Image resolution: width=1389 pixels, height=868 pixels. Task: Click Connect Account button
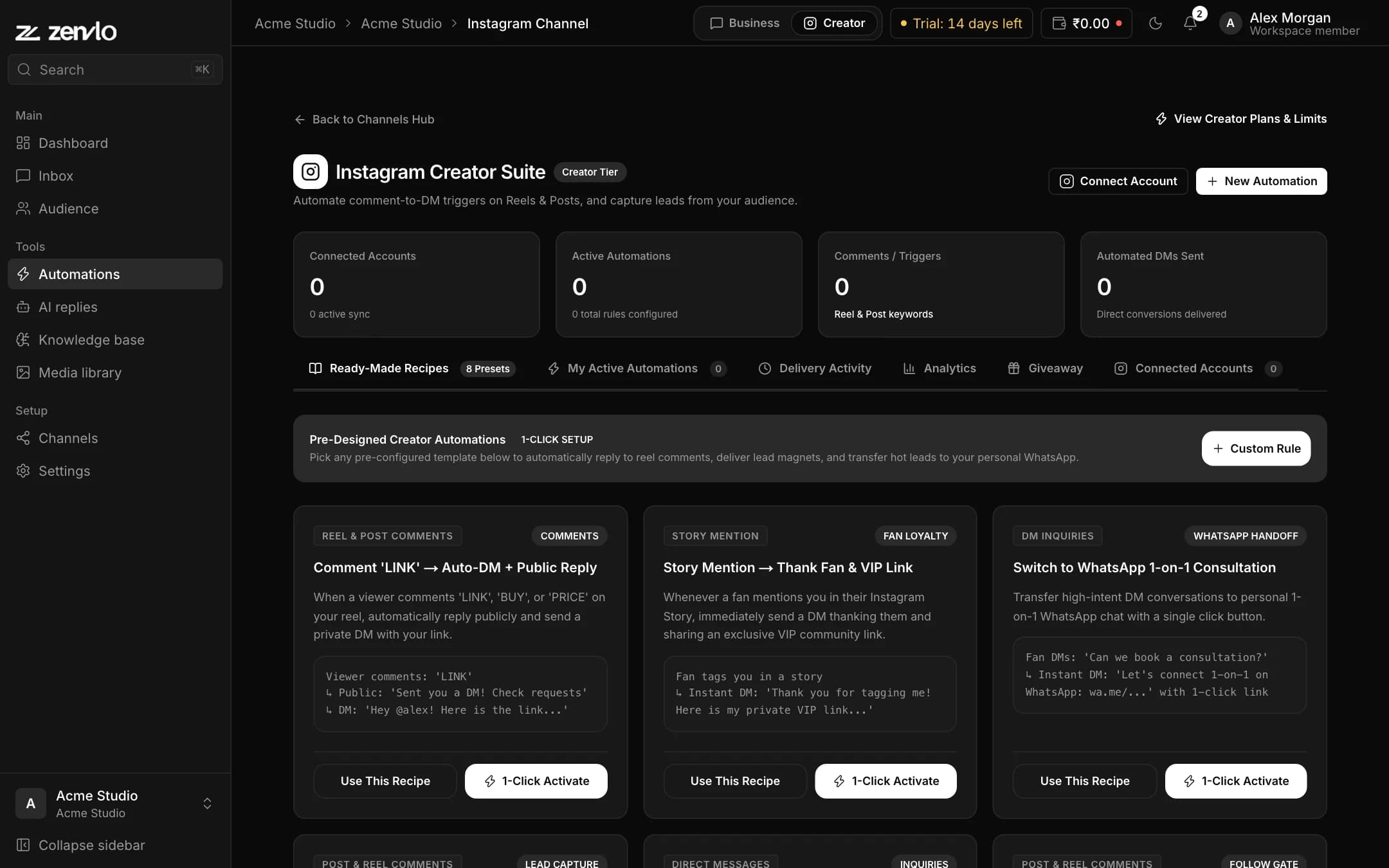click(1118, 181)
